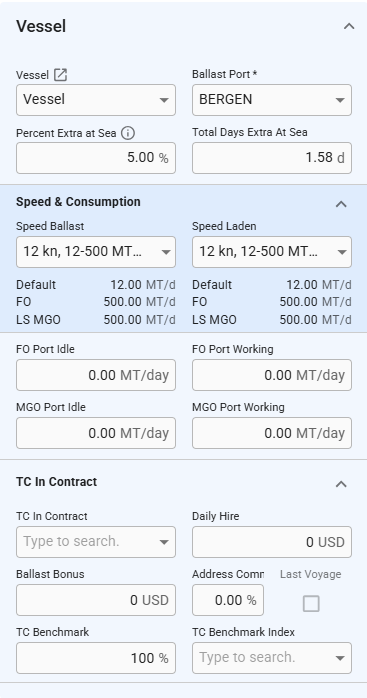Open vessel details via external link icon

pos(60,75)
